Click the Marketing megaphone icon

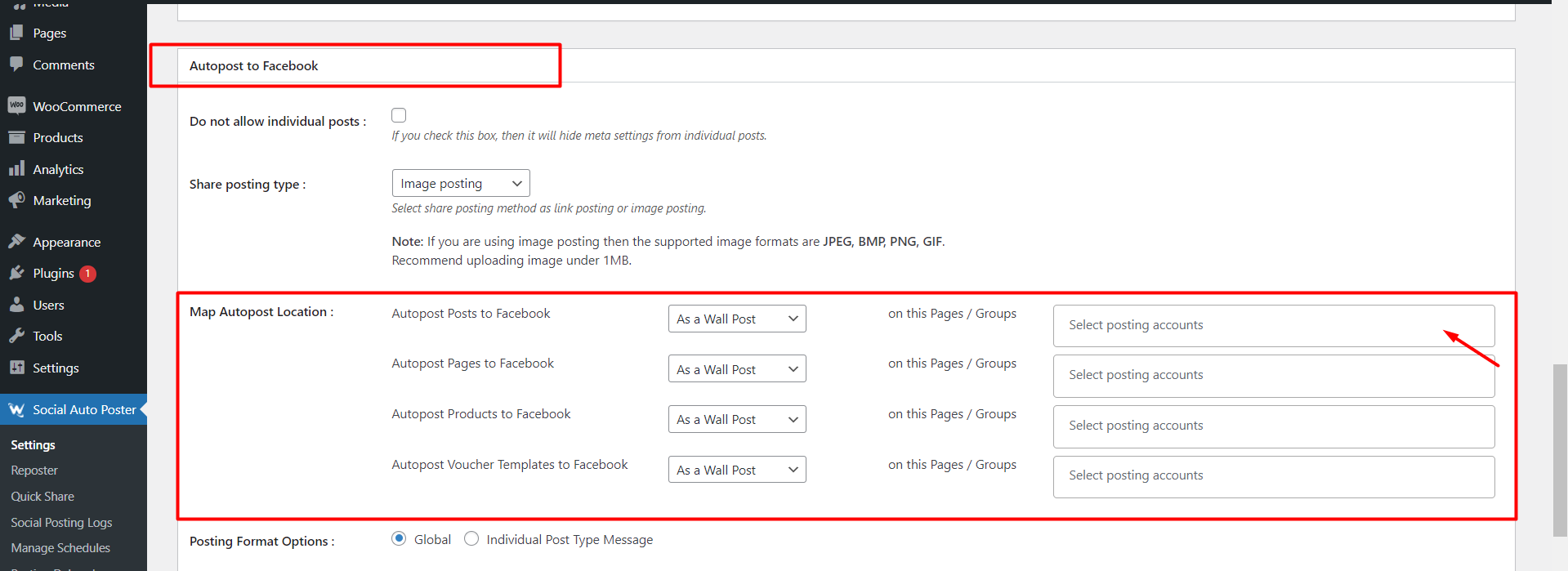coord(16,200)
